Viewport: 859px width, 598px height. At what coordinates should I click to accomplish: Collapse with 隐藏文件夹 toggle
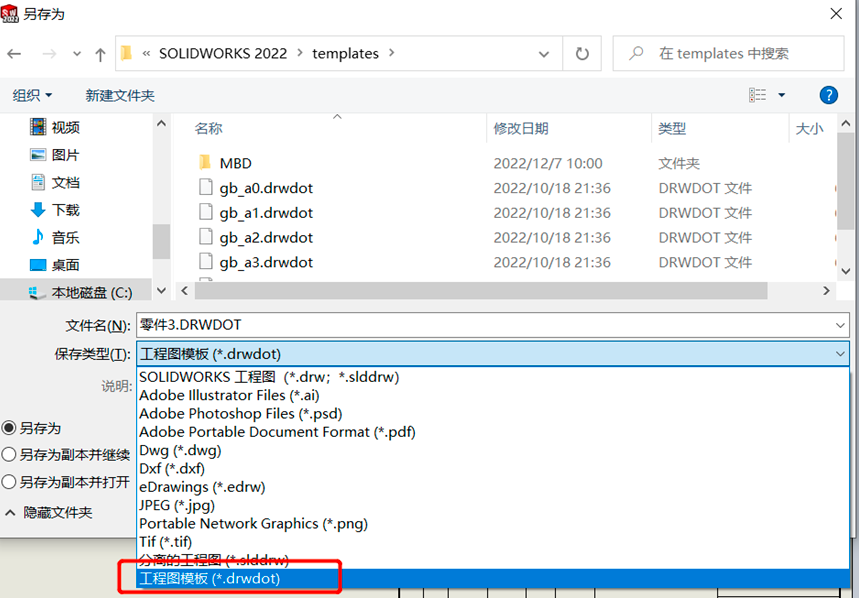(x=48, y=513)
